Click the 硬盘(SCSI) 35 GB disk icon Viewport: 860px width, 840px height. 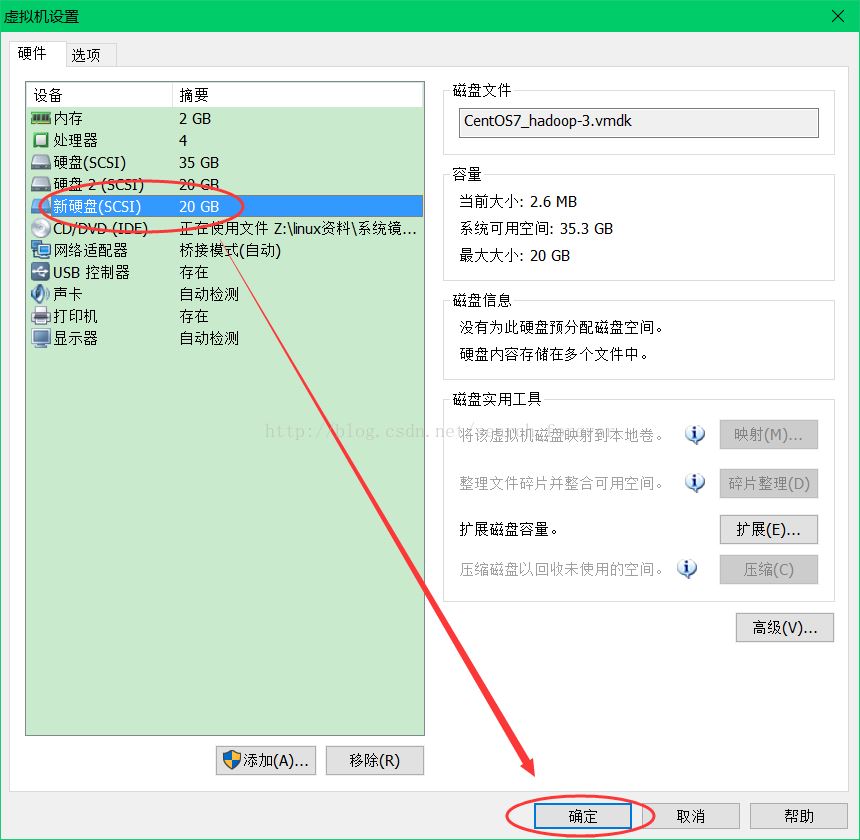point(41,163)
